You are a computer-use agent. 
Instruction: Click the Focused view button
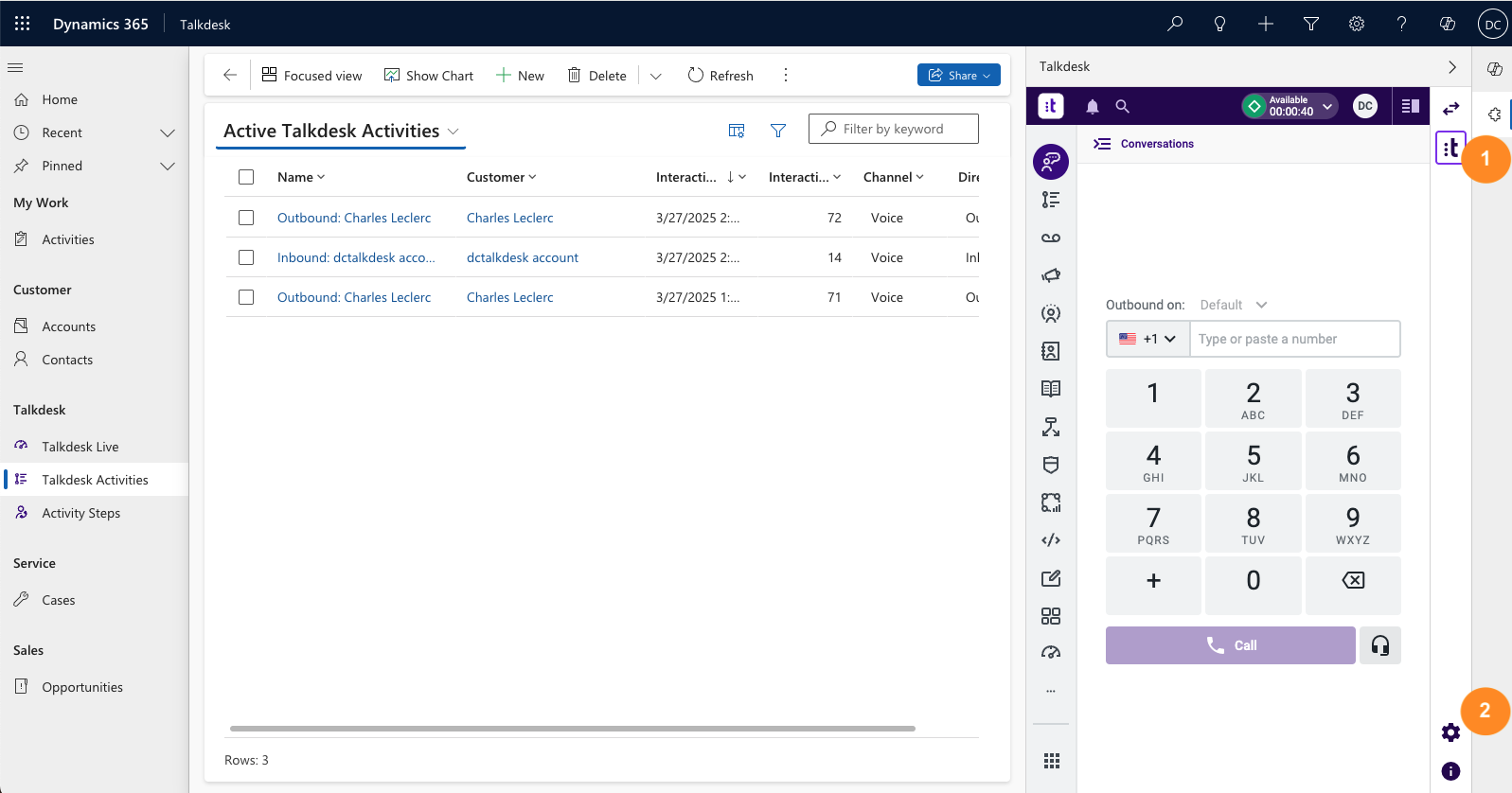click(311, 76)
